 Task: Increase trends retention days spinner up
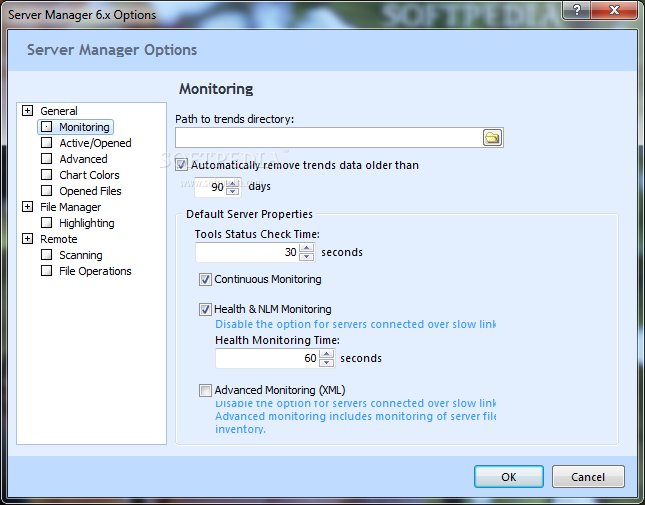[x=232, y=183]
